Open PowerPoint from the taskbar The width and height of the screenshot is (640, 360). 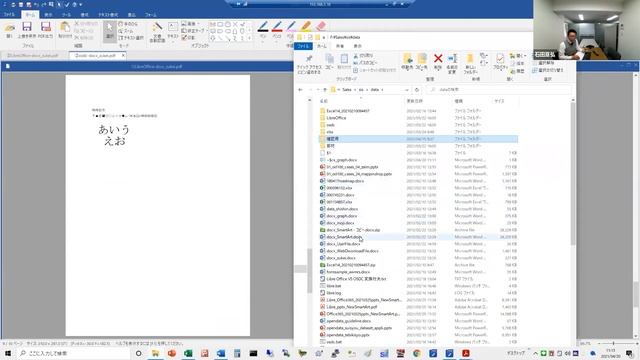point(172,353)
